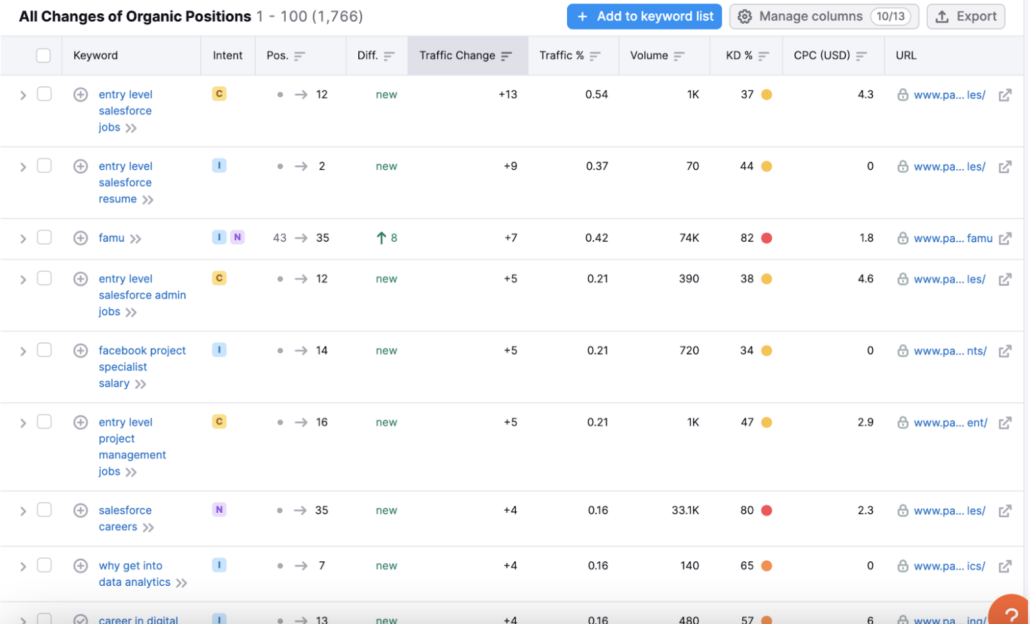Image resolution: width=1030 pixels, height=624 pixels.
Task: Click the plus-circle icon beside the famu keyword
Action: (80, 238)
